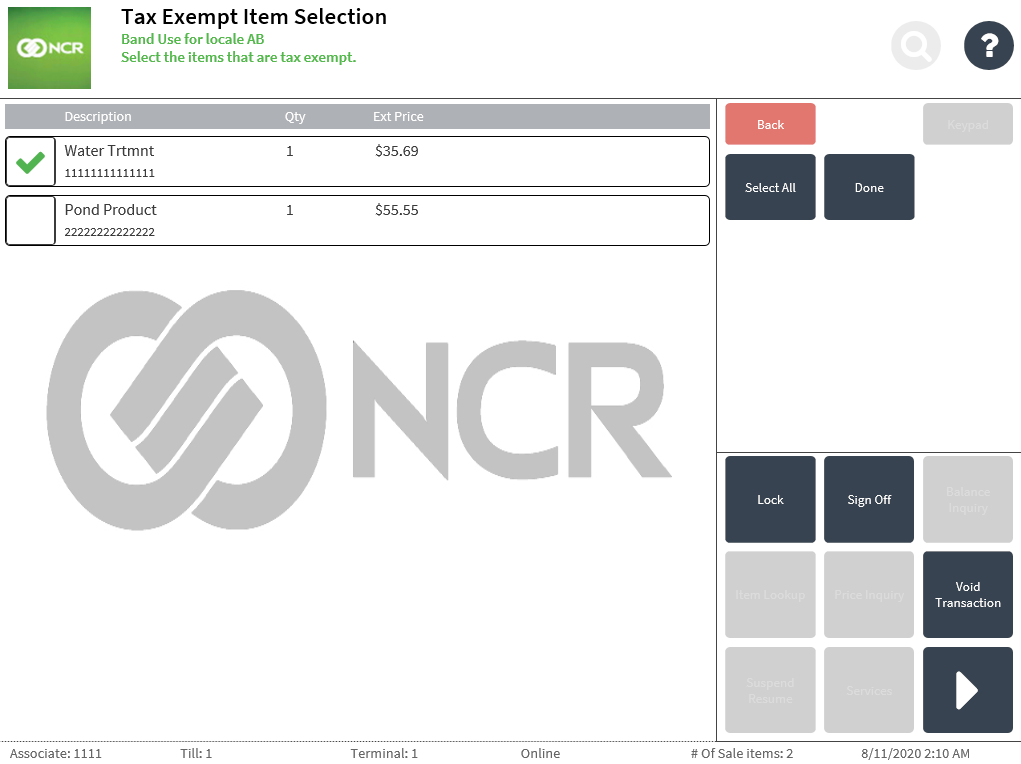Click the tax exempt instruction text
Viewport: 1021px width, 764px height.
pyautogui.click(x=238, y=57)
